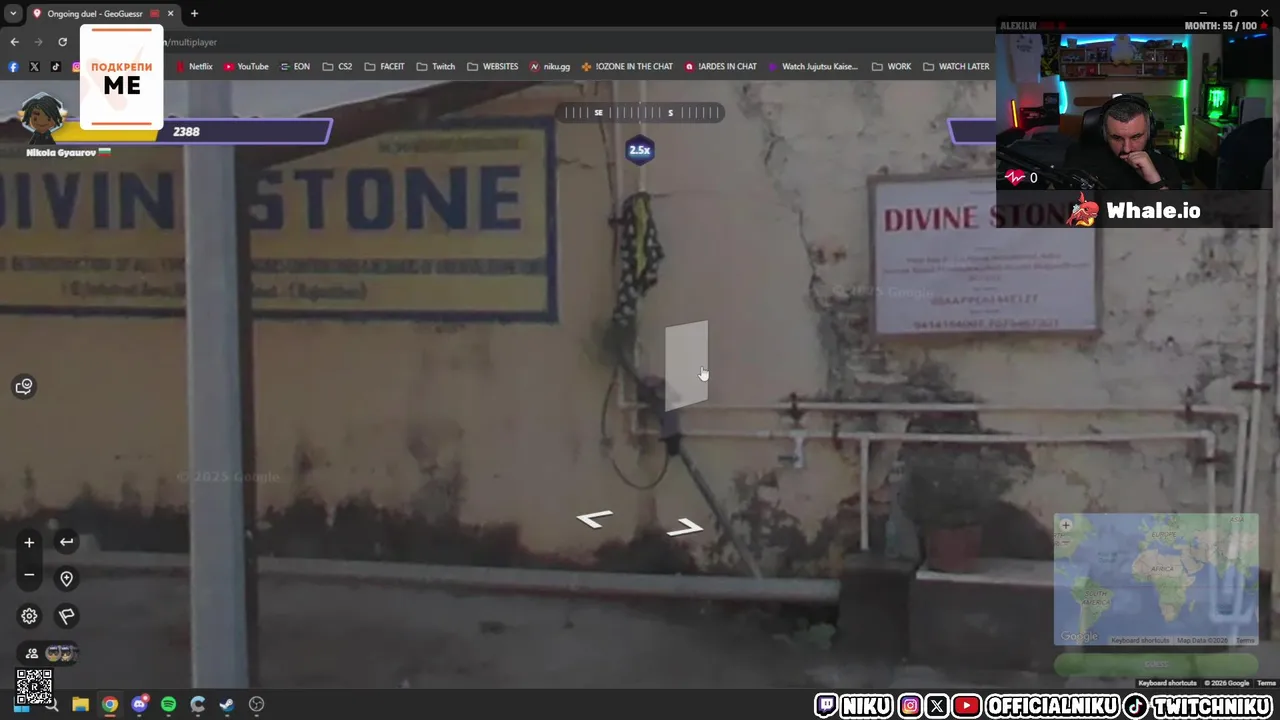Open !OZONE IN THE CHAT bookmark
Image resolution: width=1280 pixels, height=720 pixels.
(627, 67)
